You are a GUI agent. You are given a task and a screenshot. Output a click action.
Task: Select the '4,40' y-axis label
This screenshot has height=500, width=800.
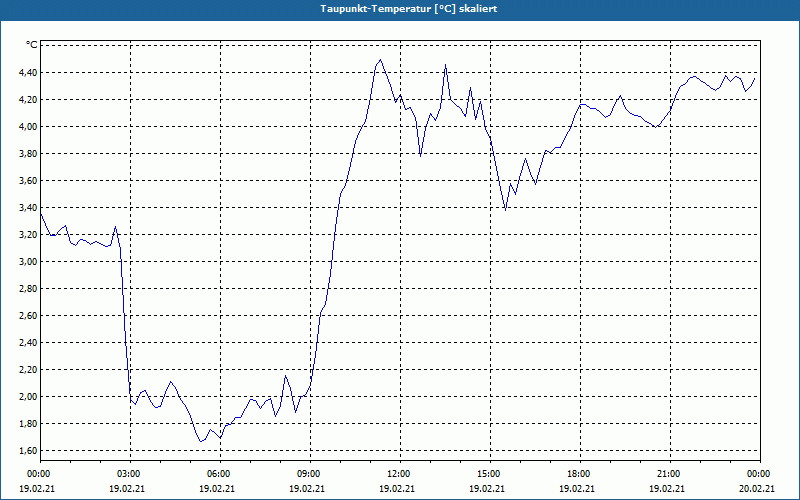tap(28, 72)
